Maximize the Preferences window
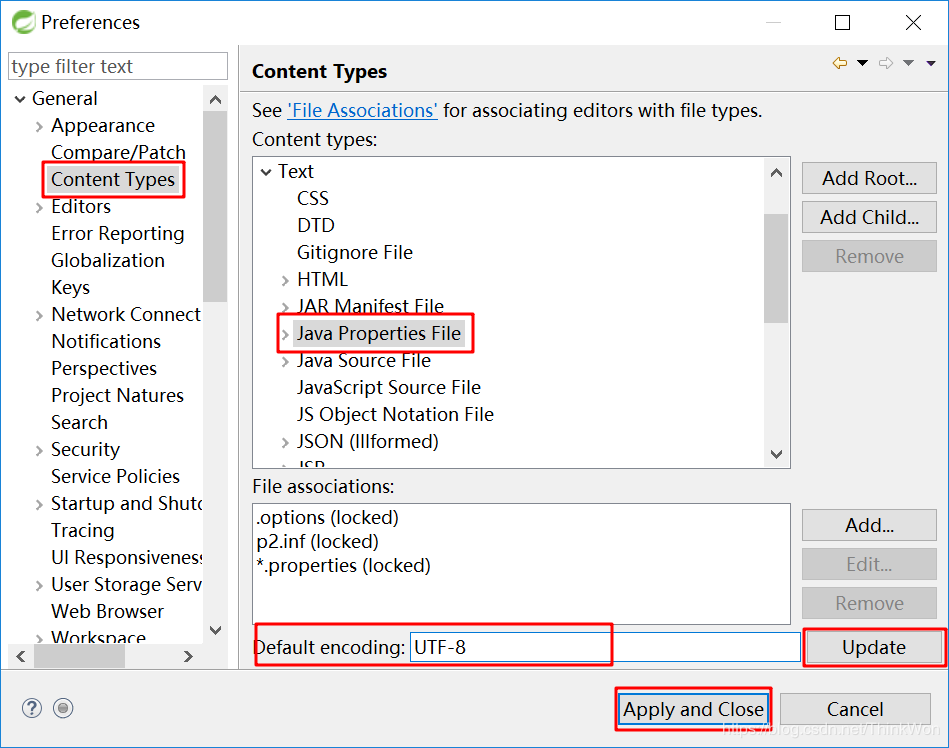The width and height of the screenshot is (949, 748). (x=842, y=22)
